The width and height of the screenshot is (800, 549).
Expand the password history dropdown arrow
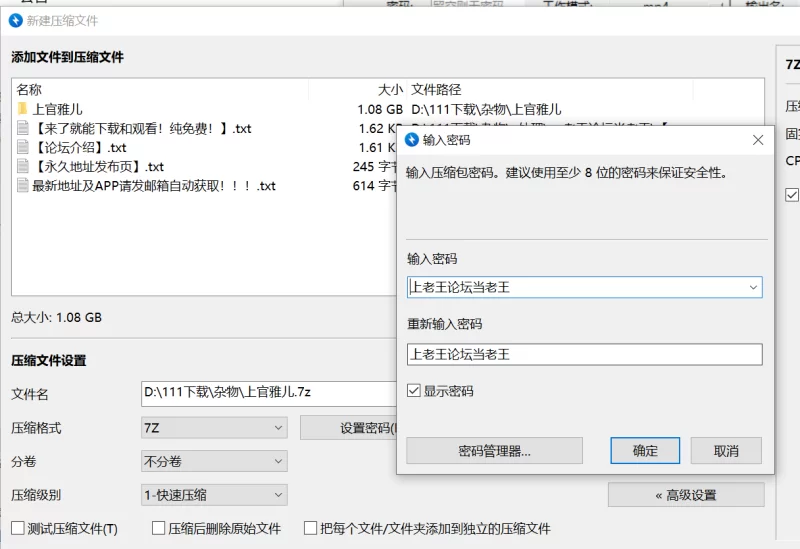(753, 287)
